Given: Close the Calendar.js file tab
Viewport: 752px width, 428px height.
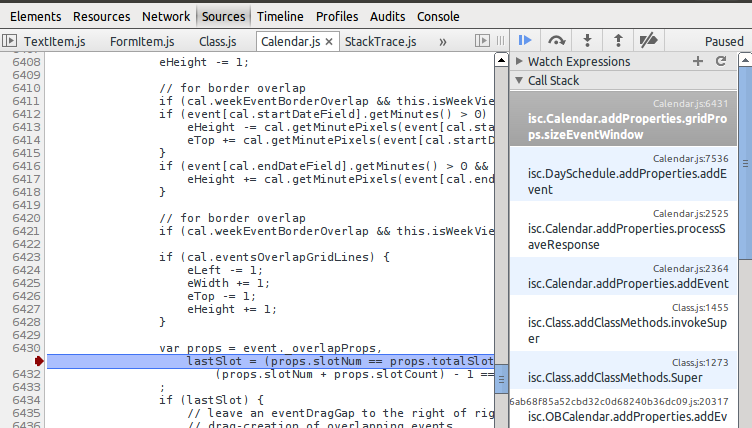Looking at the screenshot, I should tap(329, 42).
